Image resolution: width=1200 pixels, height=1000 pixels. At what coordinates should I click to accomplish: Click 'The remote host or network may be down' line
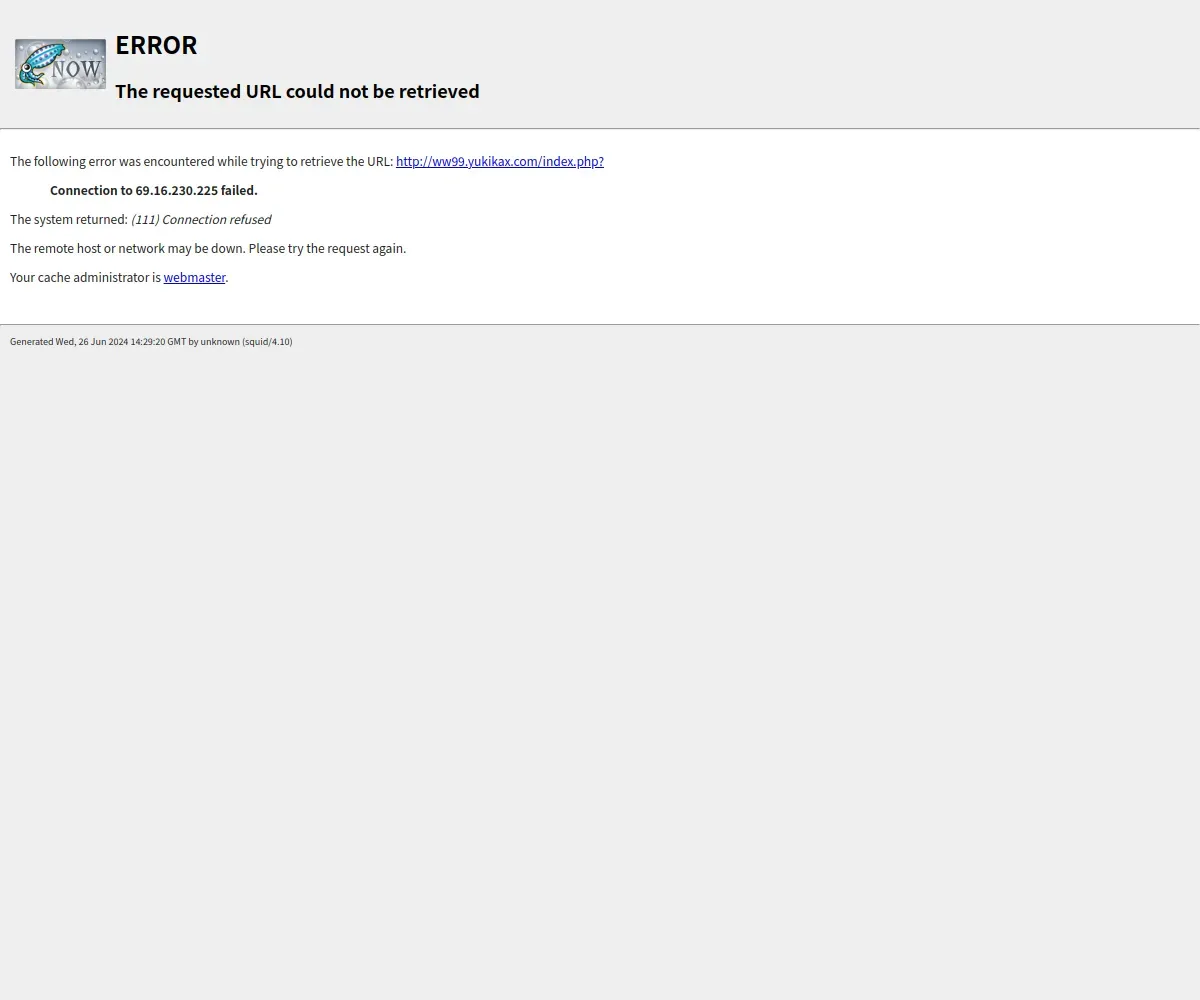click(x=208, y=248)
